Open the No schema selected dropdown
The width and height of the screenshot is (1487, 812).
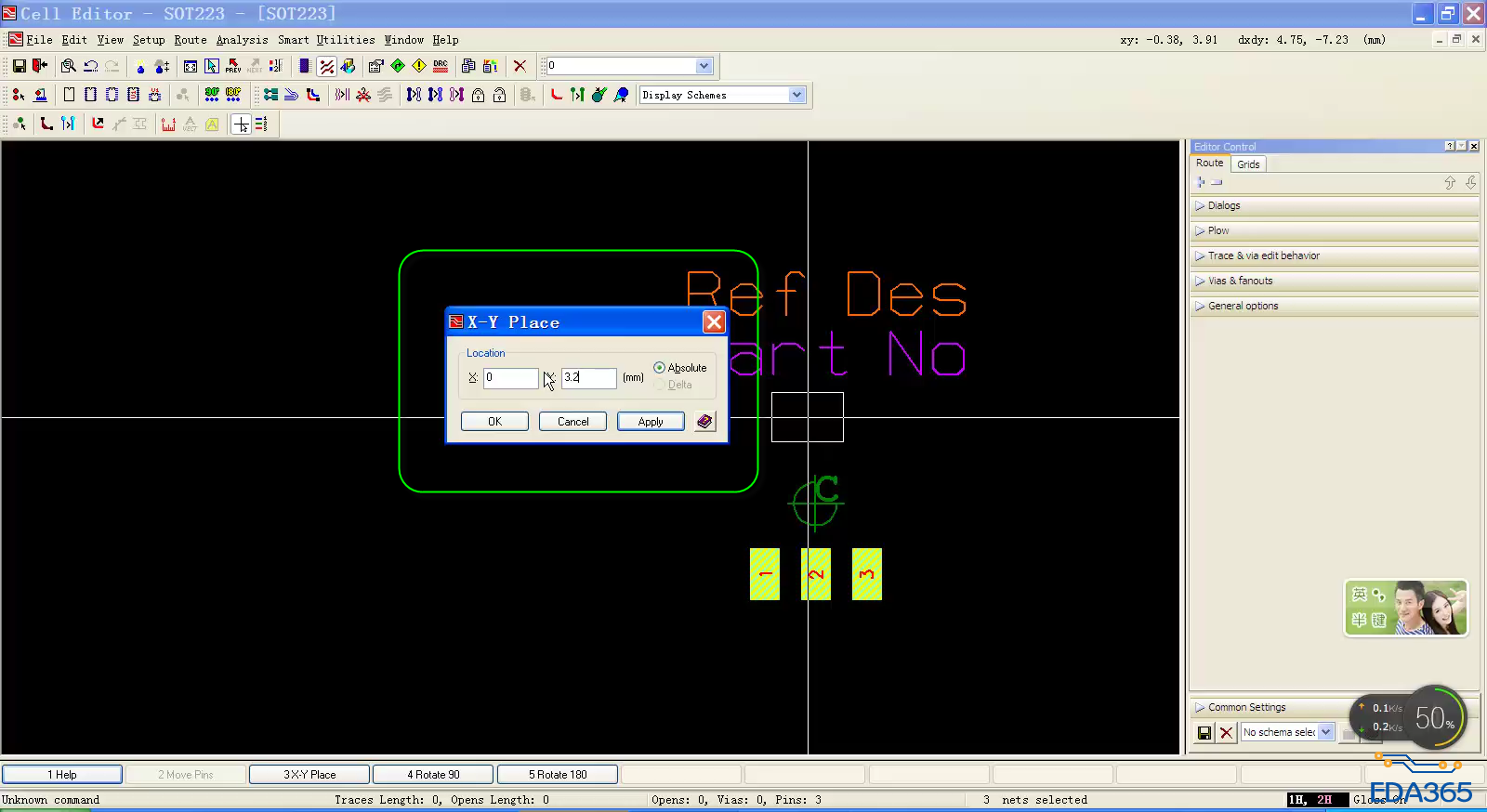tap(1326, 732)
